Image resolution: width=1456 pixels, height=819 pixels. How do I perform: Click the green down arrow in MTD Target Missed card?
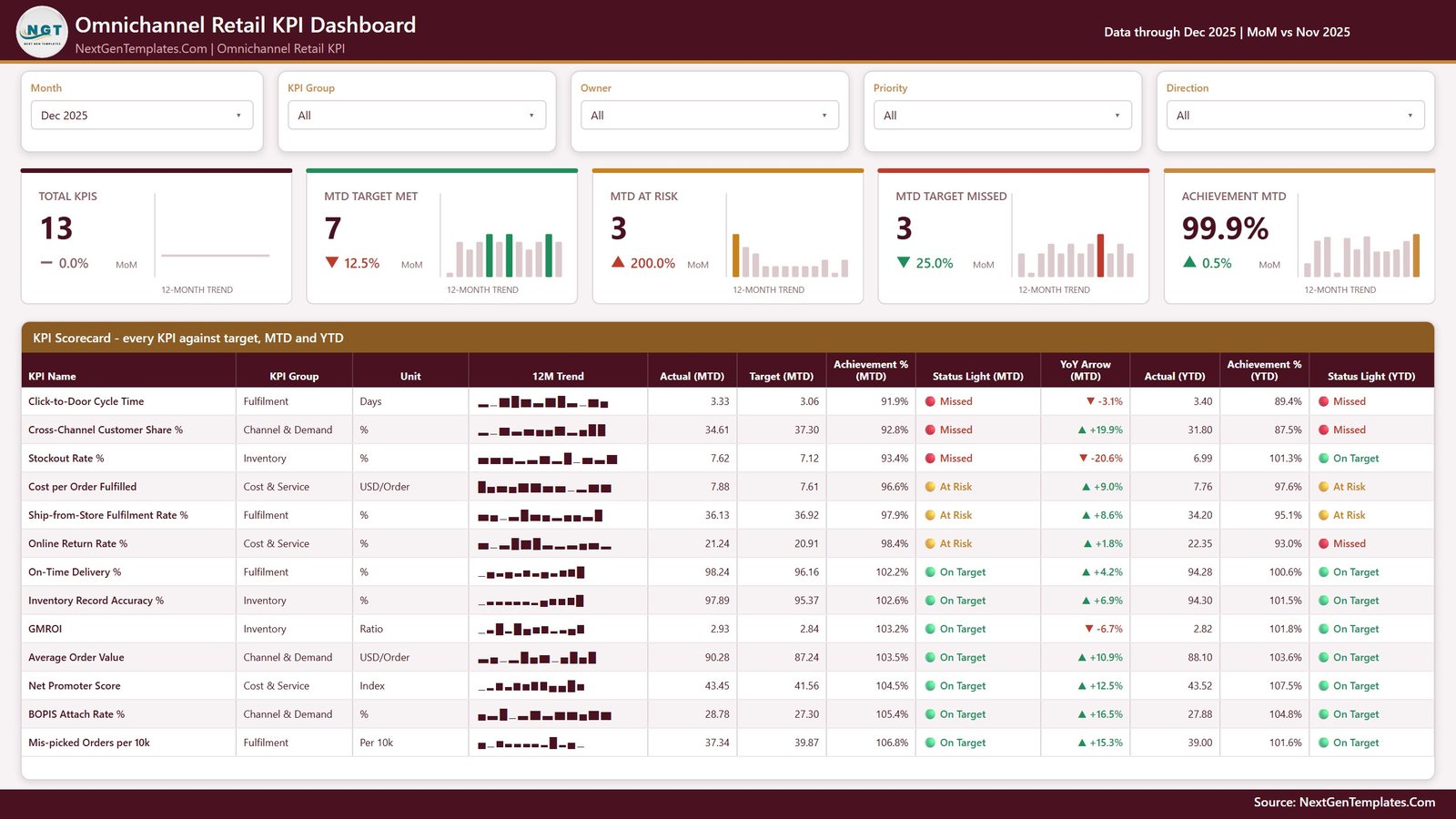903,262
